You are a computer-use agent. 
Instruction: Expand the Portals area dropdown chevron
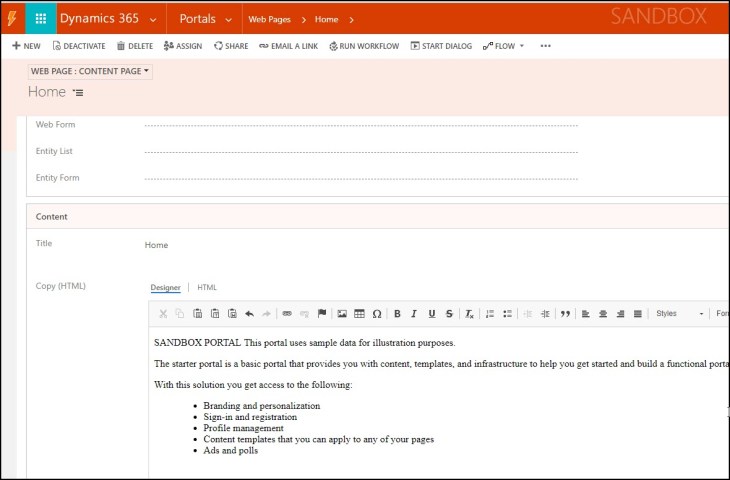click(x=228, y=20)
